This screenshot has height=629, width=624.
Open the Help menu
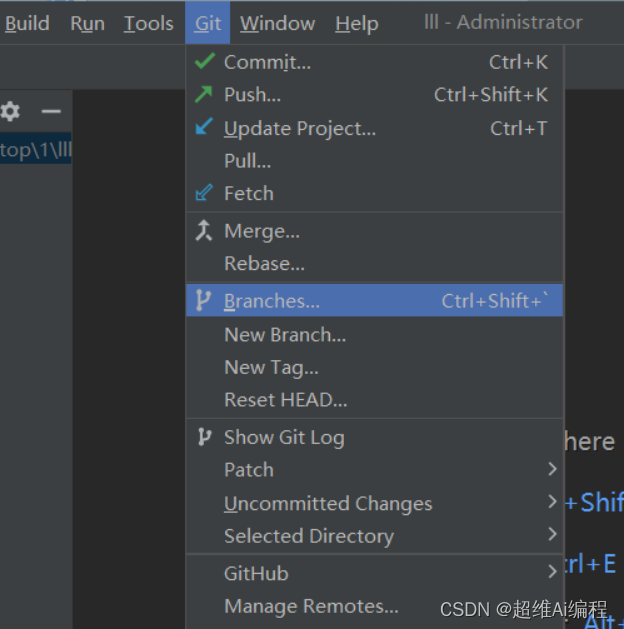[357, 23]
